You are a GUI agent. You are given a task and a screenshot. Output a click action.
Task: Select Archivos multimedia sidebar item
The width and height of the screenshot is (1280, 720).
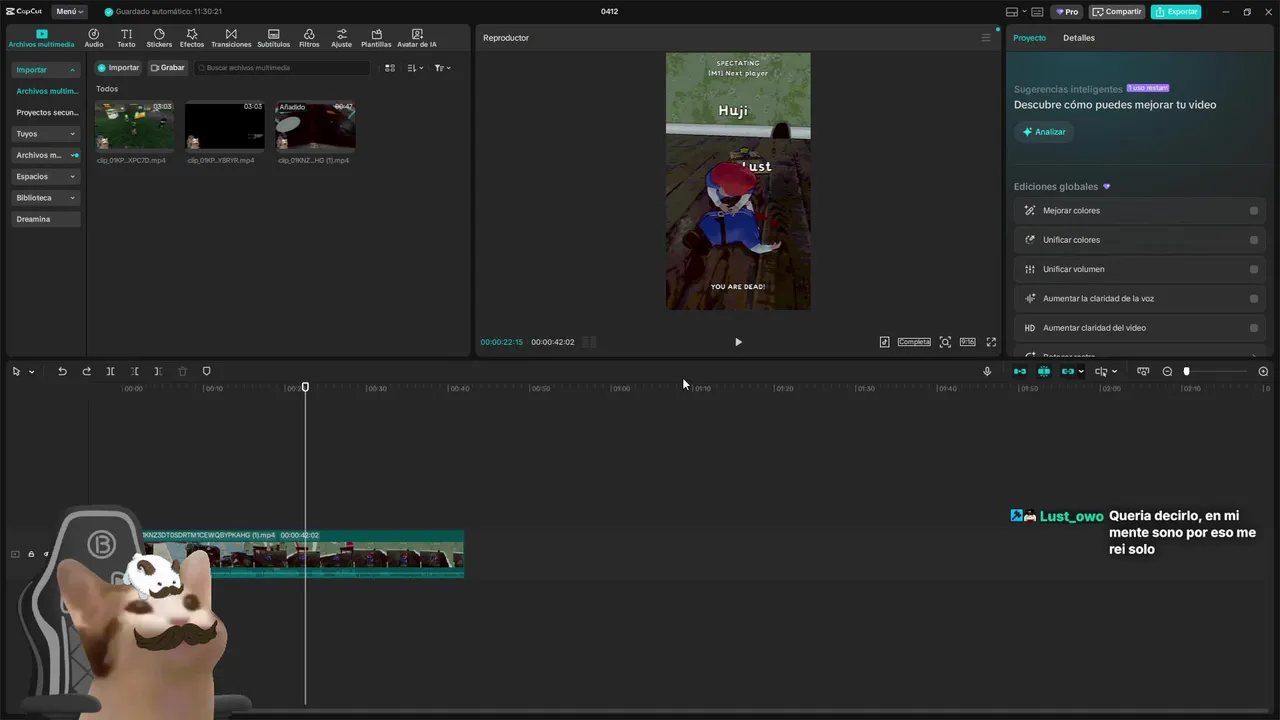(x=46, y=91)
